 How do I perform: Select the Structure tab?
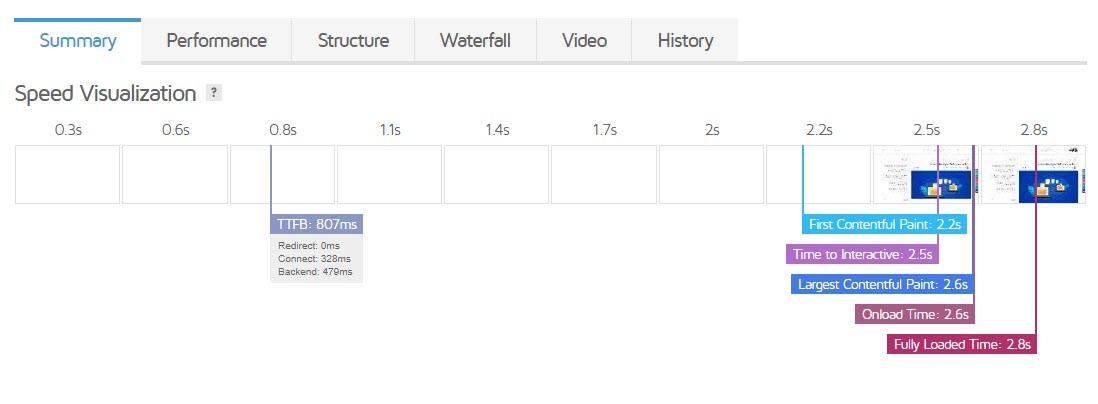pyautogui.click(x=353, y=41)
